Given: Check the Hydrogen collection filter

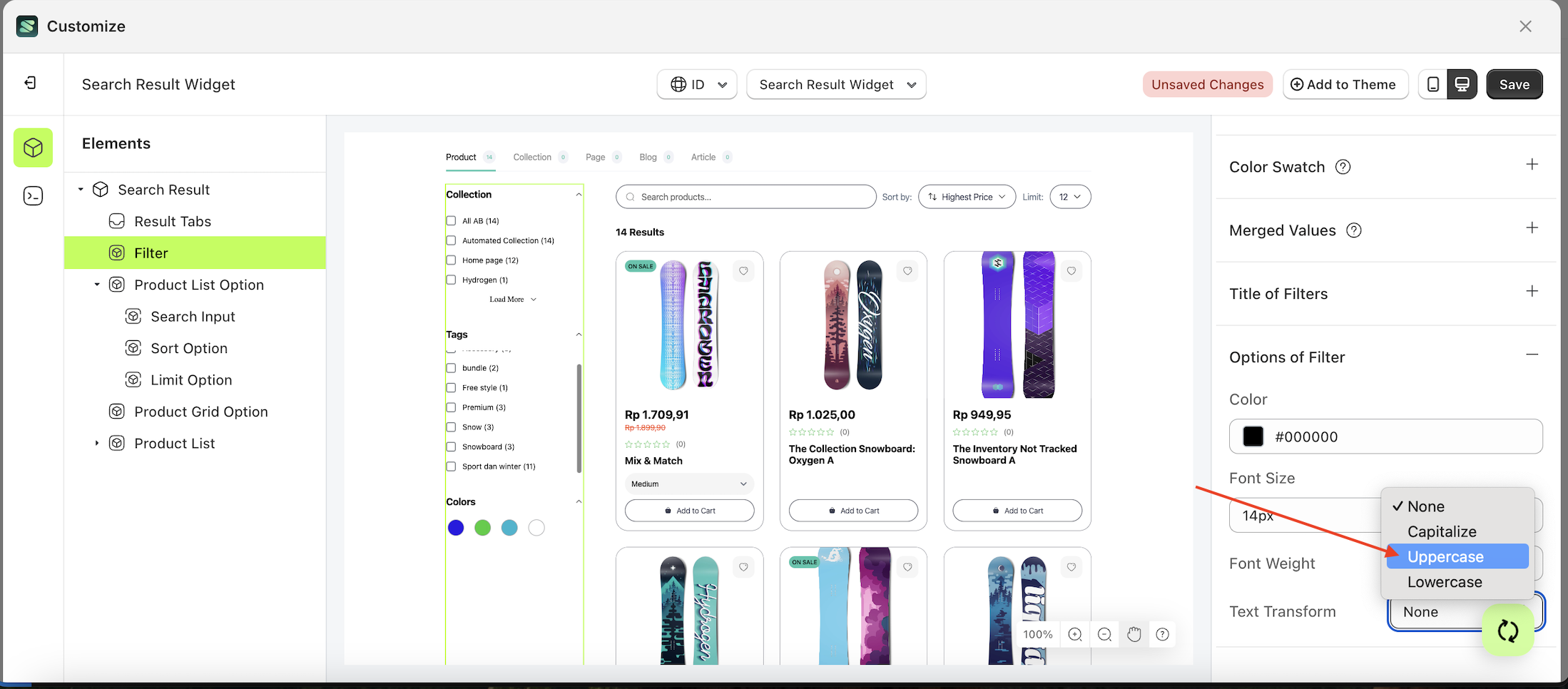Looking at the screenshot, I should 451,280.
